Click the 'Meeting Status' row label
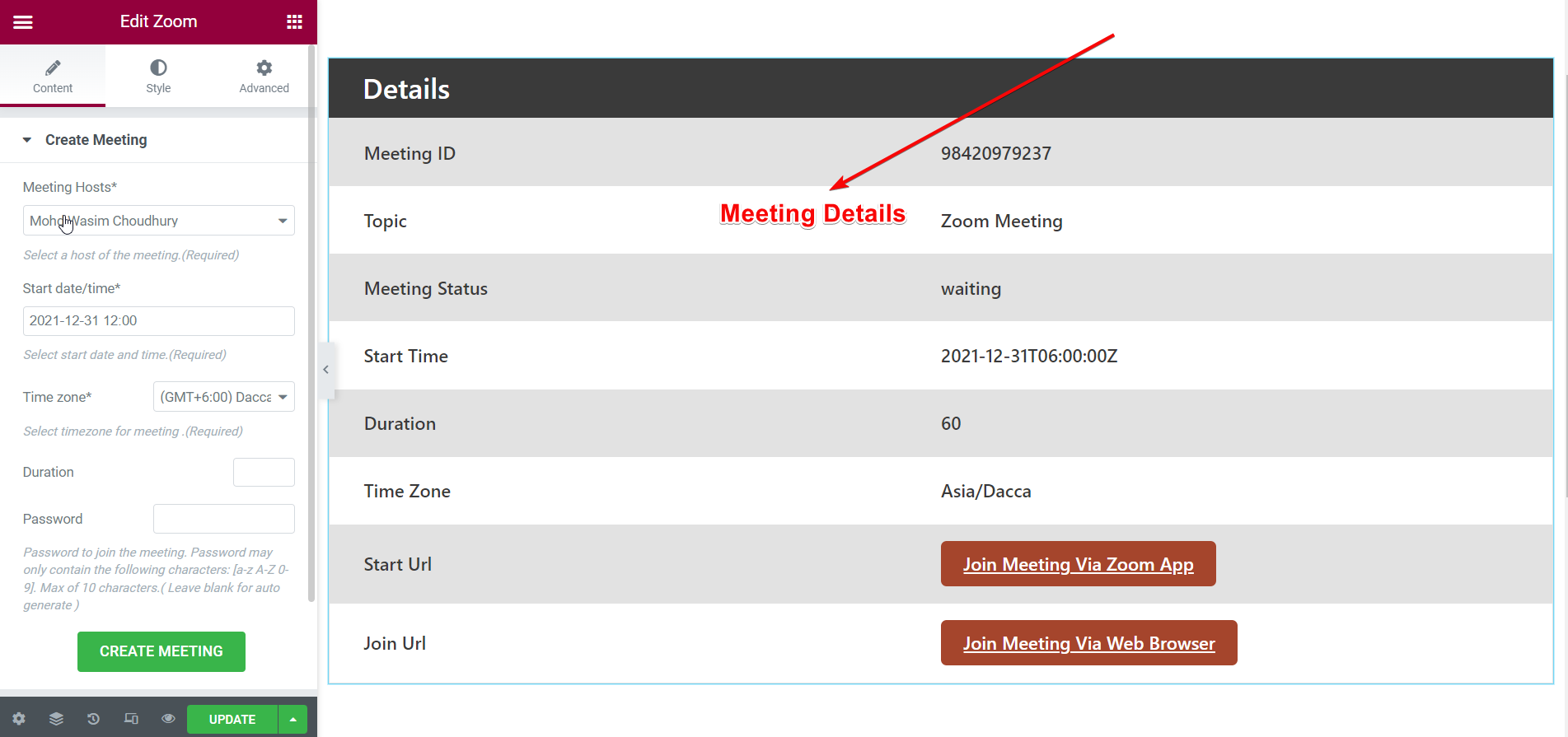This screenshot has width=1568, height=737. point(425,289)
